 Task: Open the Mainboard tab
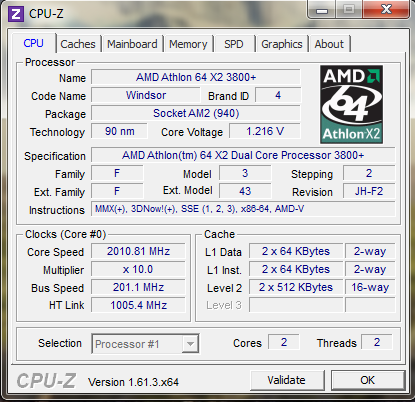pyautogui.click(x=132, y=44)
